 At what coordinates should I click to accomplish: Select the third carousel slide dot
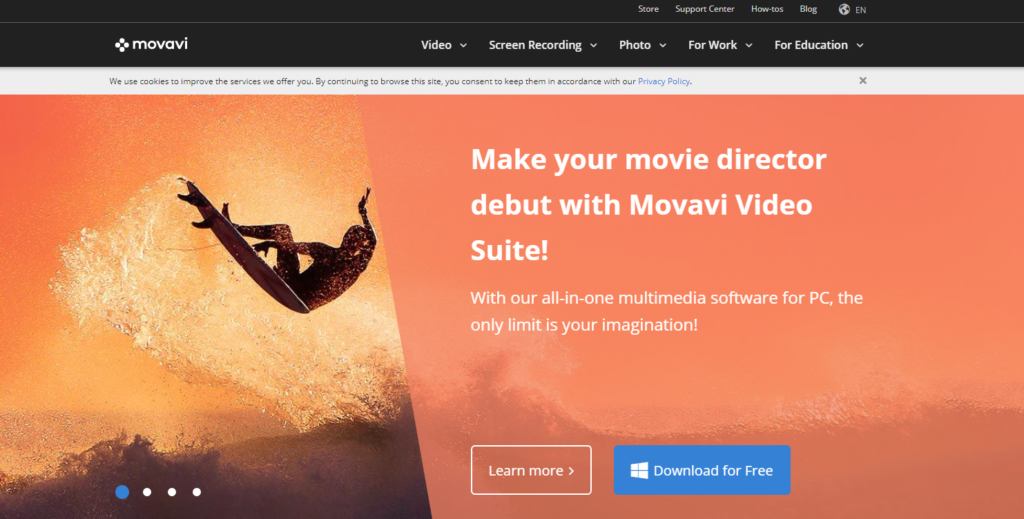click(172, 492)
